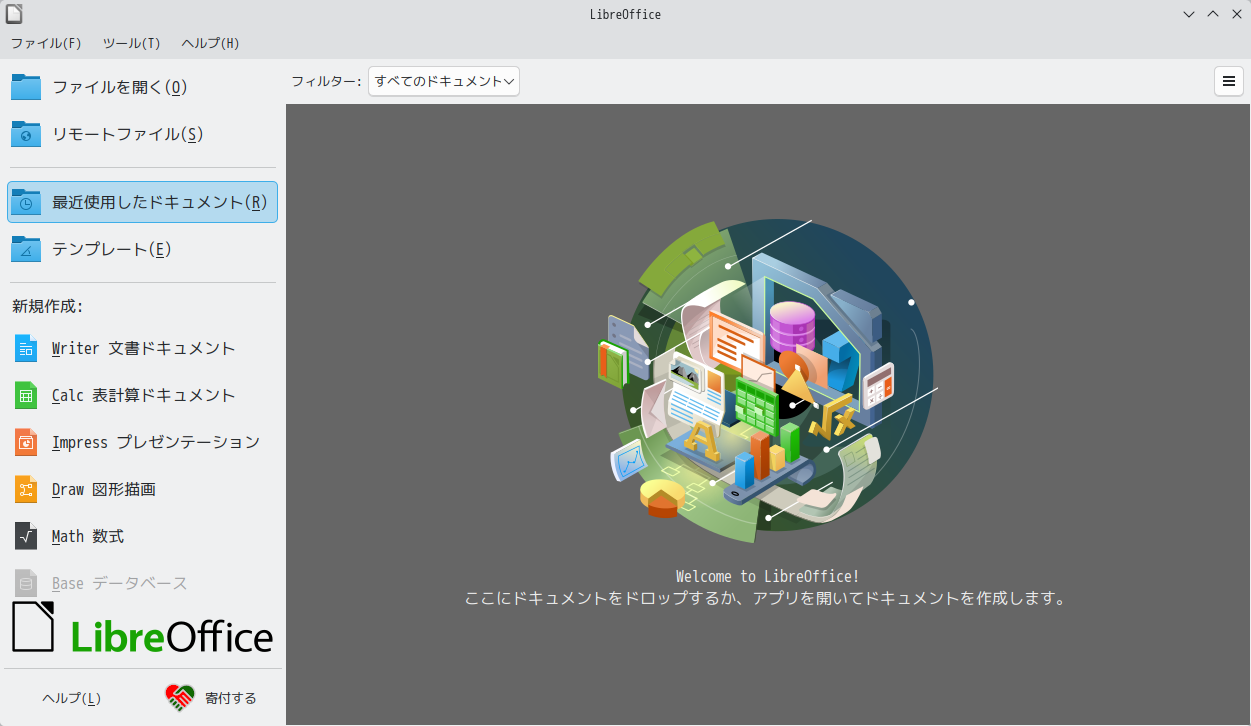Open the ファイル(F) menu
The width and height of the screenshot is (1251, 726).
[46, 43]
